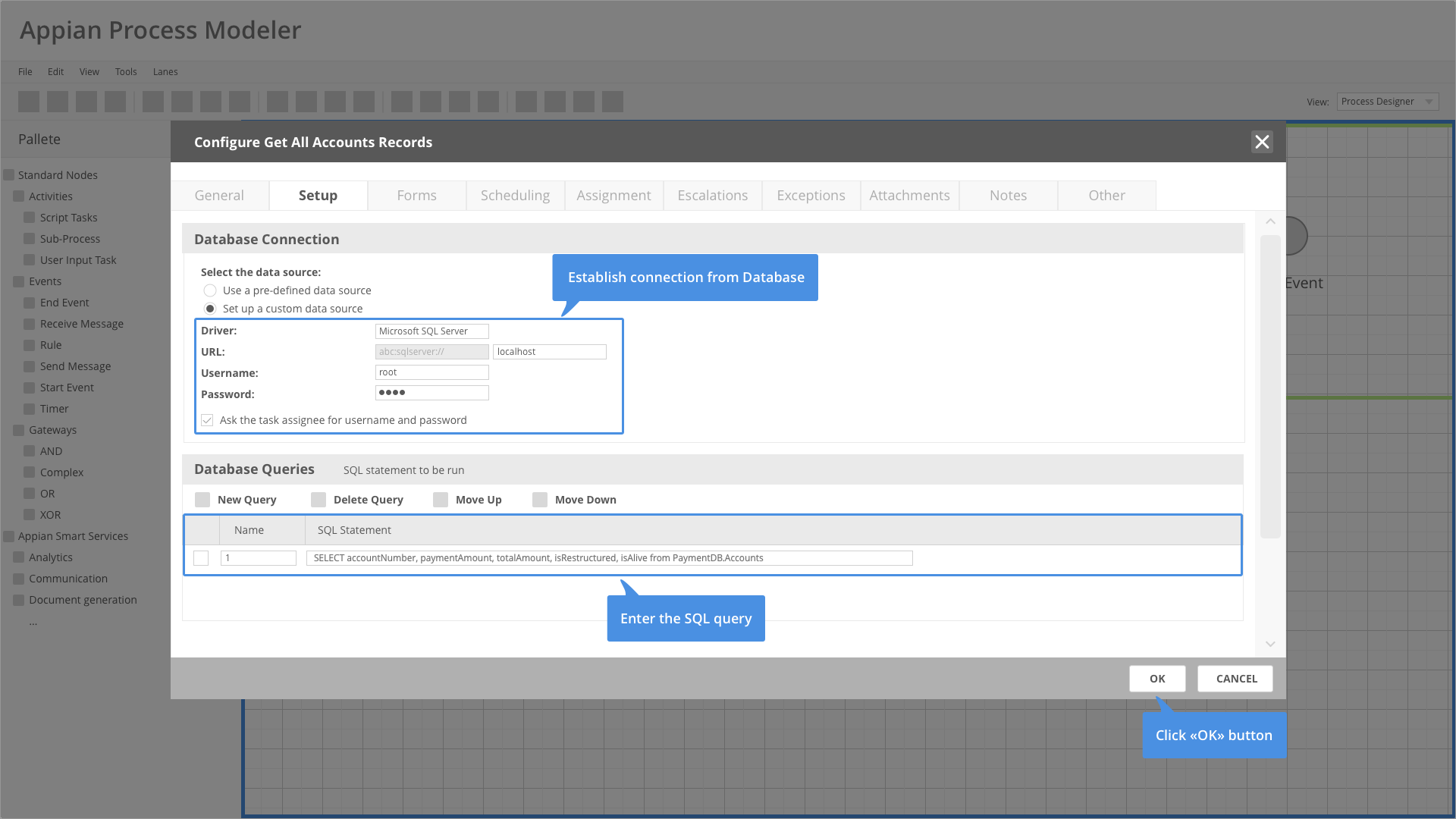
Task: Click the SQL Statement input field
Action: [x=609, y=558]
